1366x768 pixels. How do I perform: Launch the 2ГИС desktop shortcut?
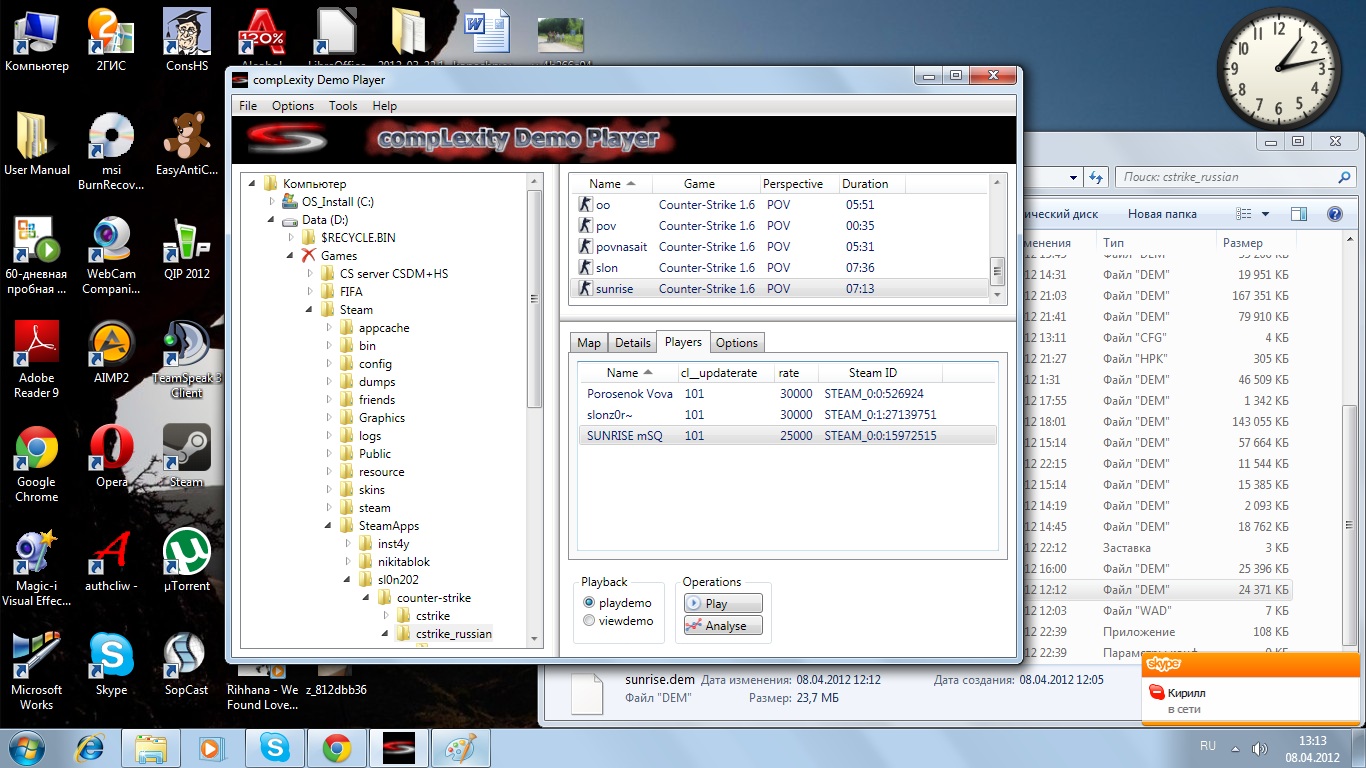tap(112, 40)
